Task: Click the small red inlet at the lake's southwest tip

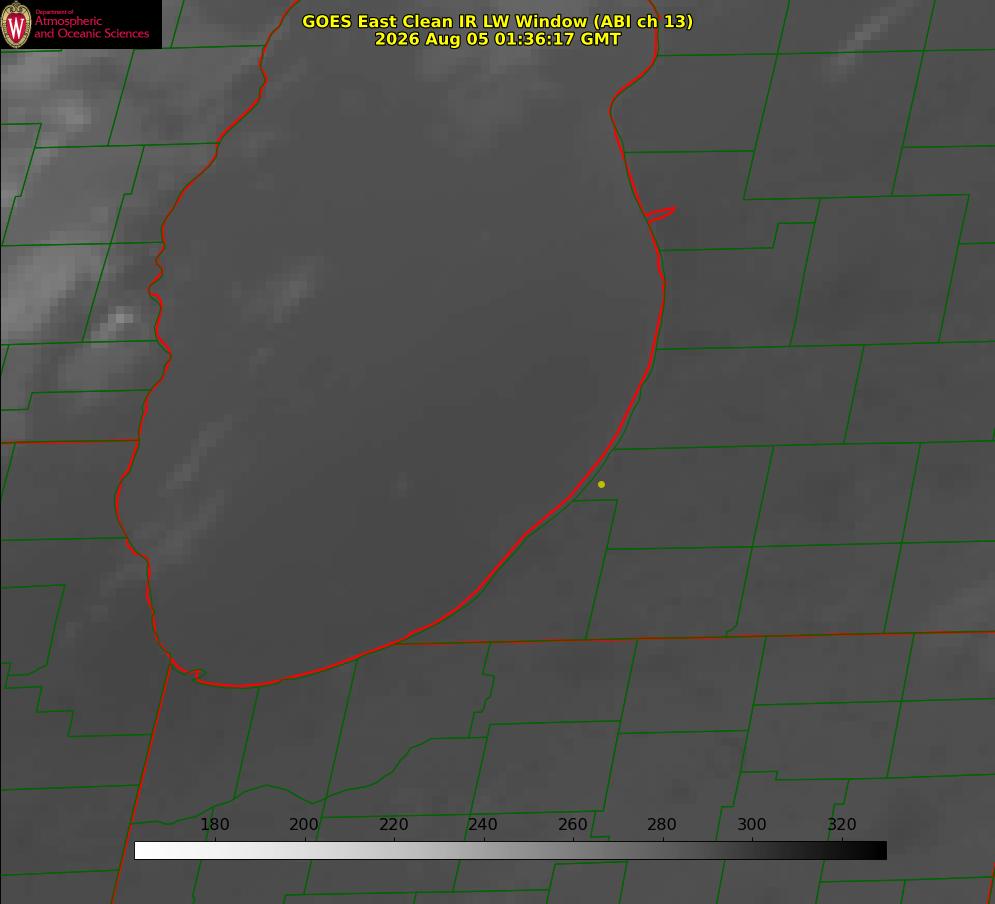Action: pyautogui.click(x=190, y=672)
